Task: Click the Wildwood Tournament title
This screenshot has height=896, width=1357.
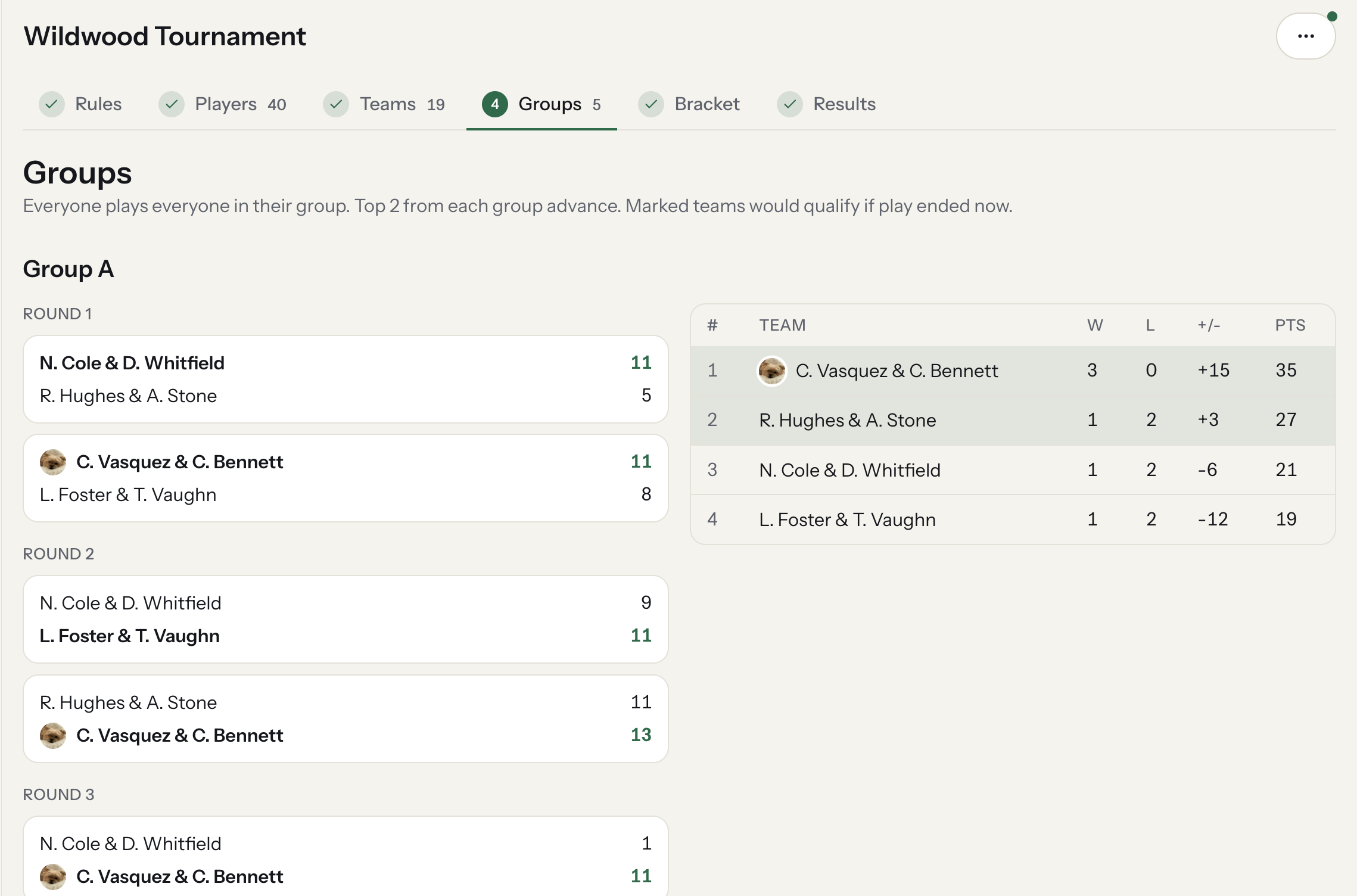Action: (165, 36)
